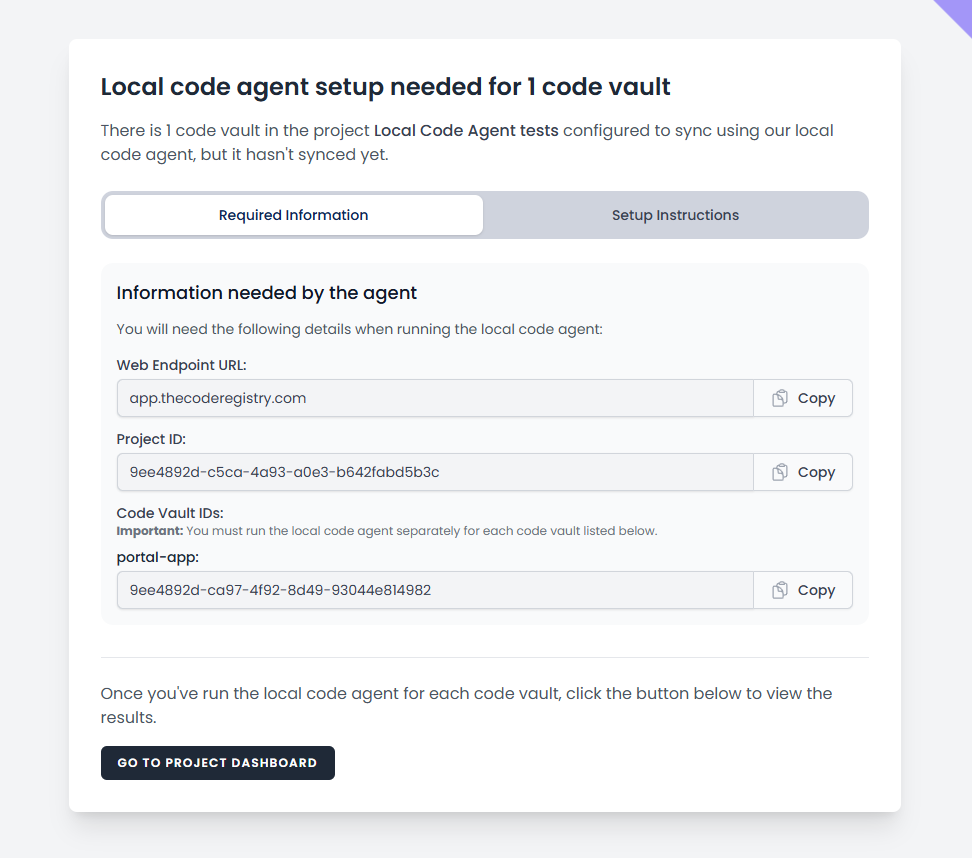Switch to the Setup Instructions tab

point(675,215)
